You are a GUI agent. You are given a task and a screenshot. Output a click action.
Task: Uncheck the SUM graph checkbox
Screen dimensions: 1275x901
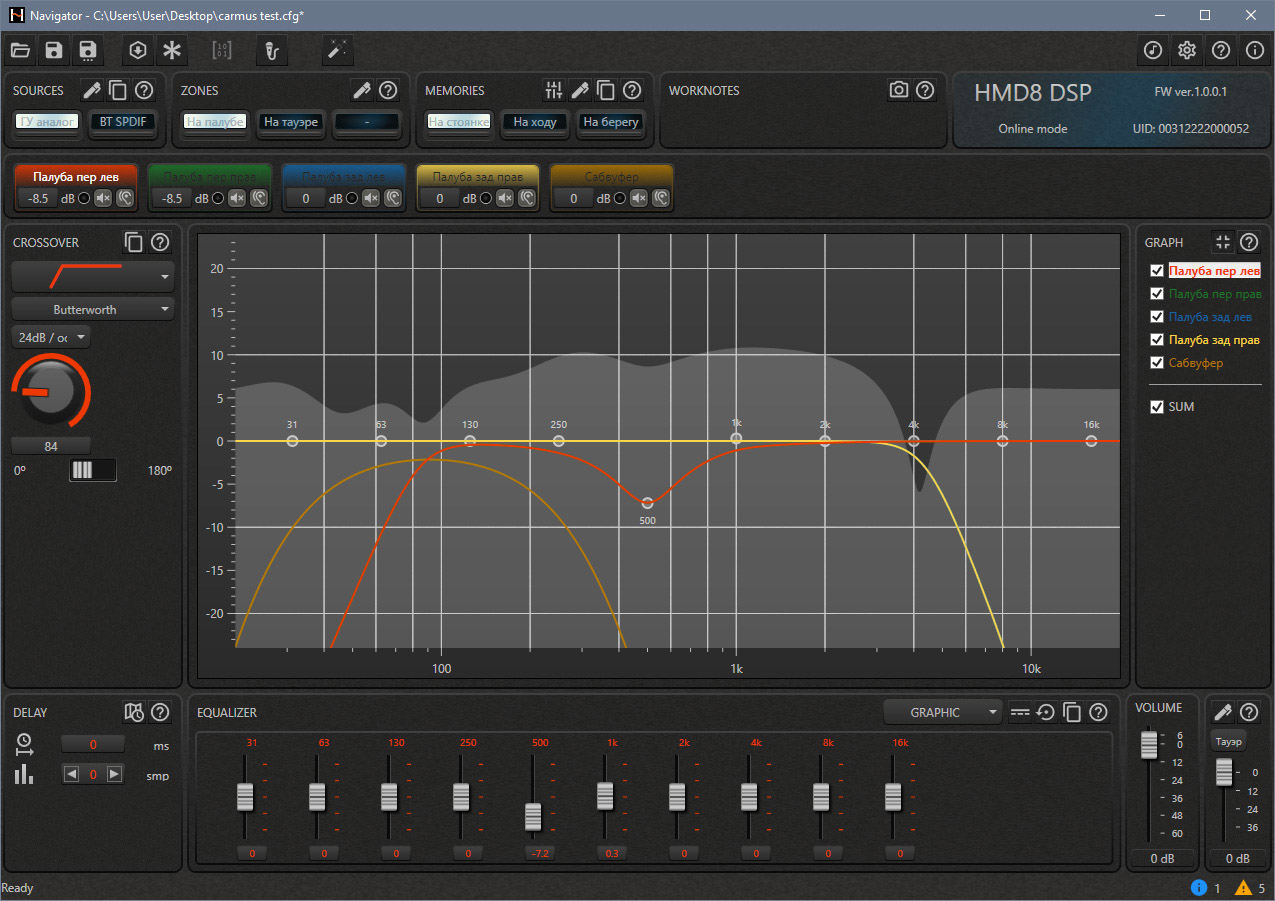1157,407
